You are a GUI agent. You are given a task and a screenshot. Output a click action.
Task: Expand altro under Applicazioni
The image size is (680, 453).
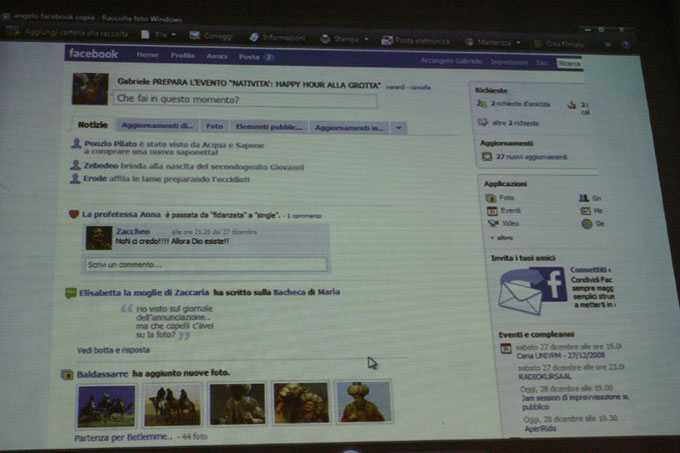[502, 237]
